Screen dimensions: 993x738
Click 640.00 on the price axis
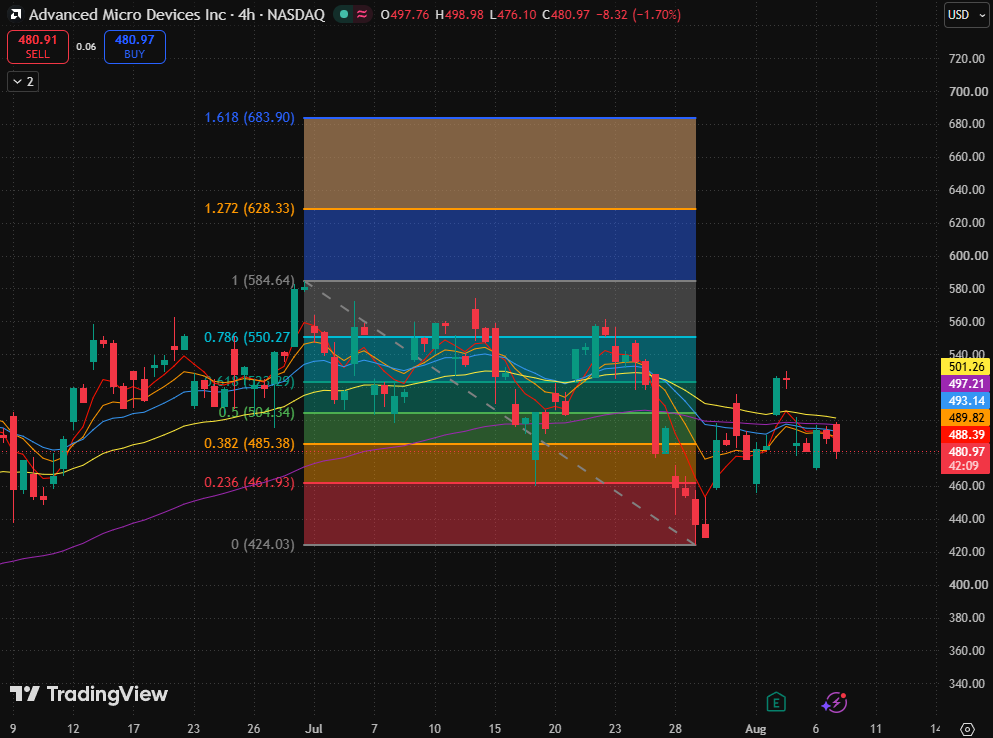coord(967,189)
